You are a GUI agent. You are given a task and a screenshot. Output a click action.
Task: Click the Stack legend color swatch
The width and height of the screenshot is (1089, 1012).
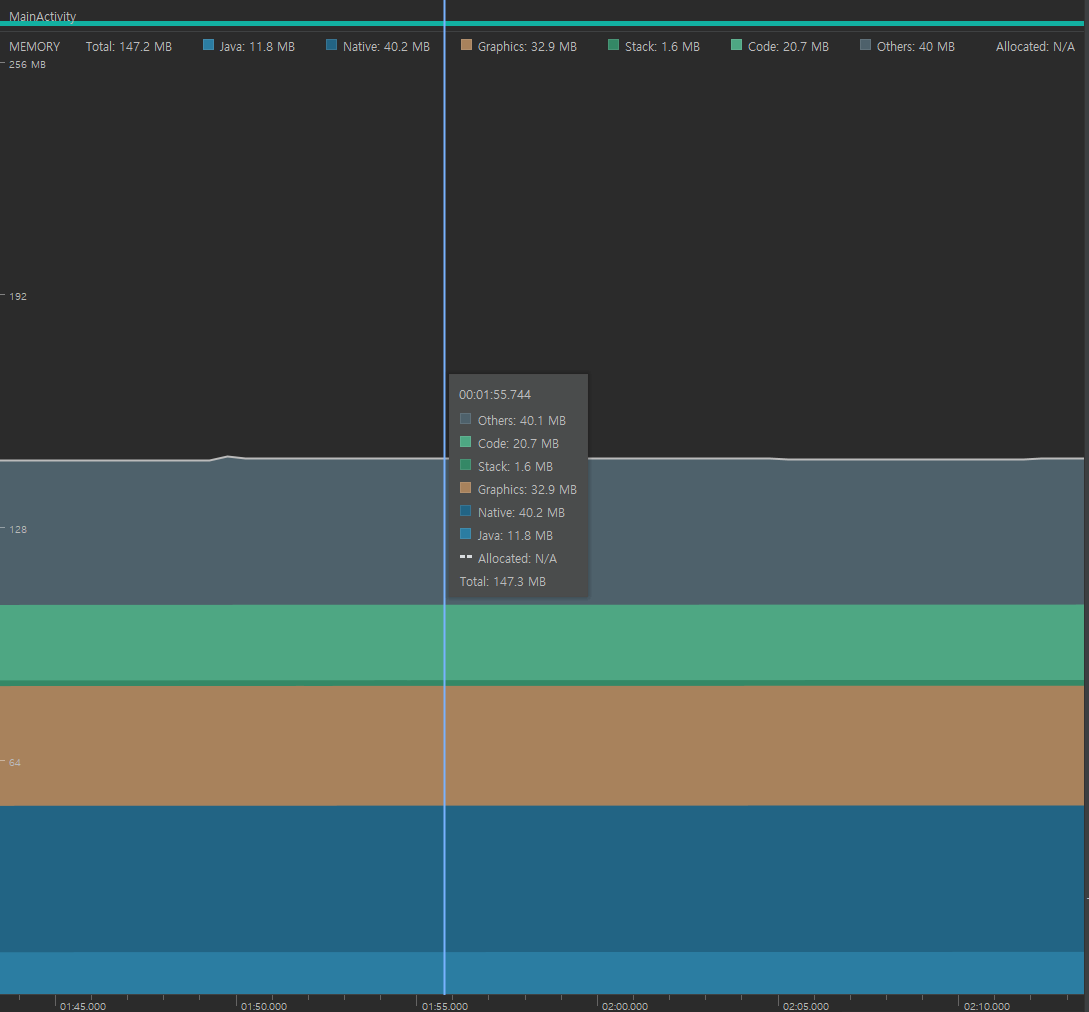pos(613,45)
